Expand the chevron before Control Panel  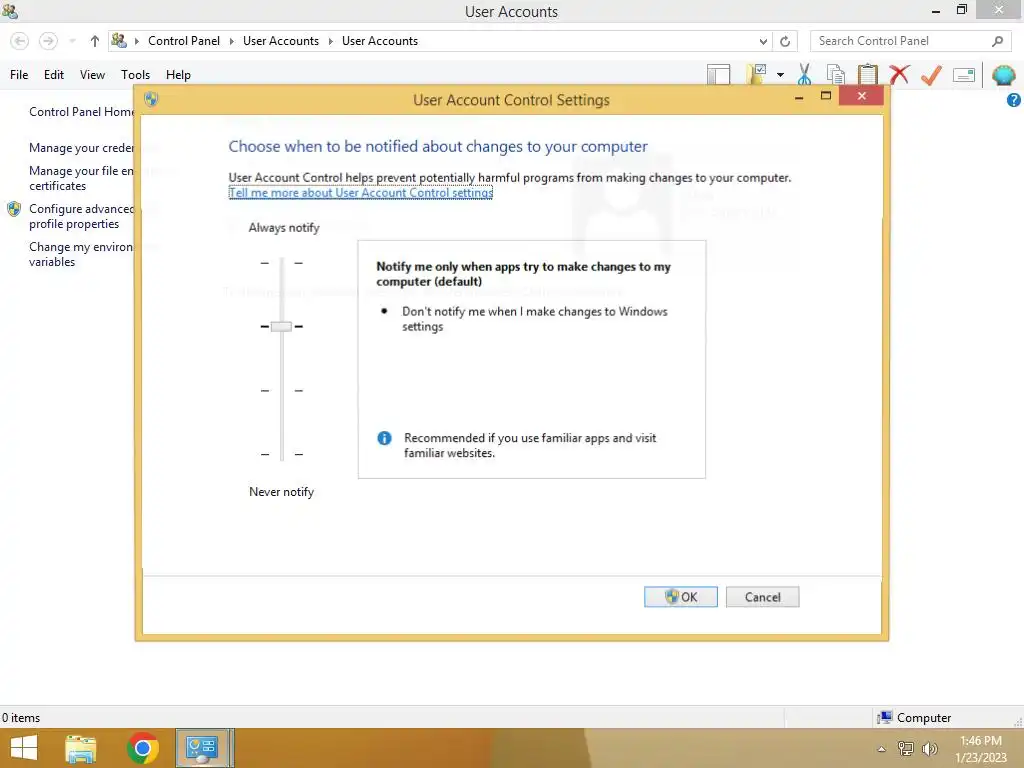pos(137,41)
